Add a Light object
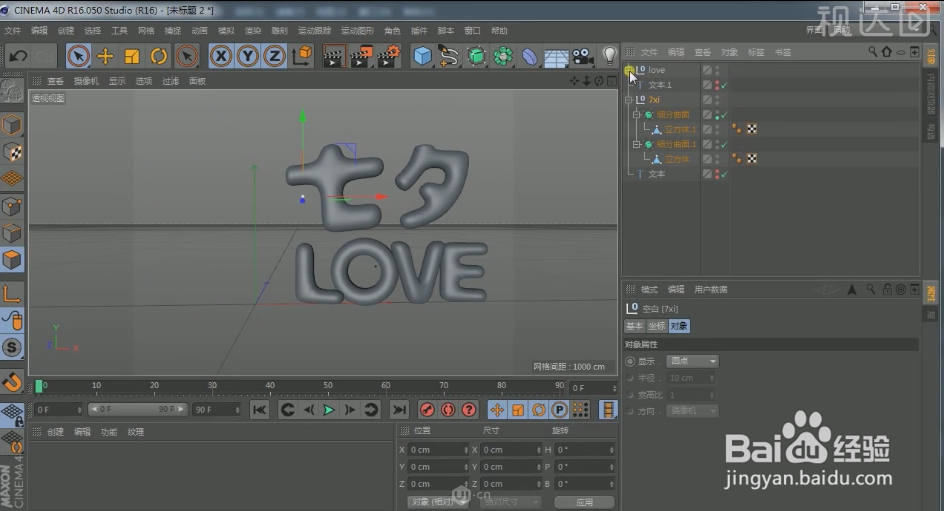The height and width of the screenshot is (511, 944). click(609, 56)
